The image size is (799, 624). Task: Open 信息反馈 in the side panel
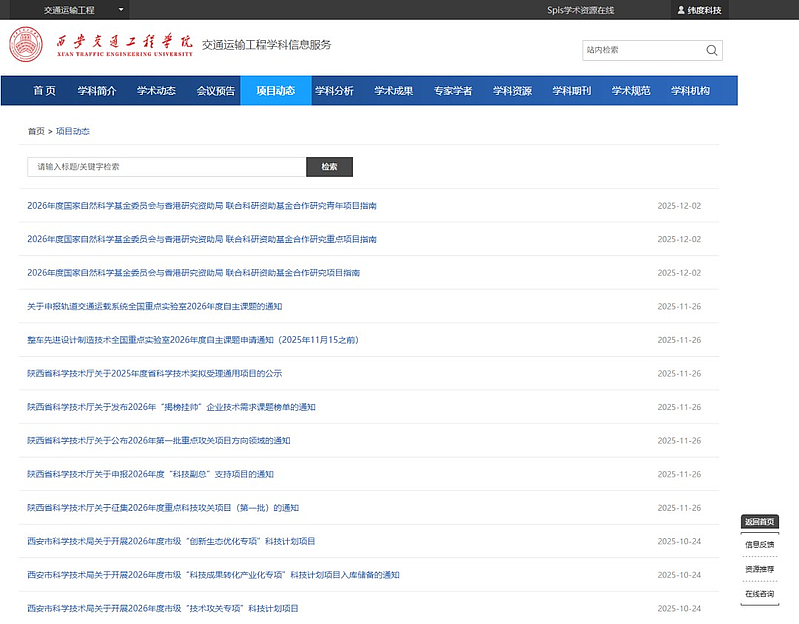pyautogui.click(x=759, y=545)
